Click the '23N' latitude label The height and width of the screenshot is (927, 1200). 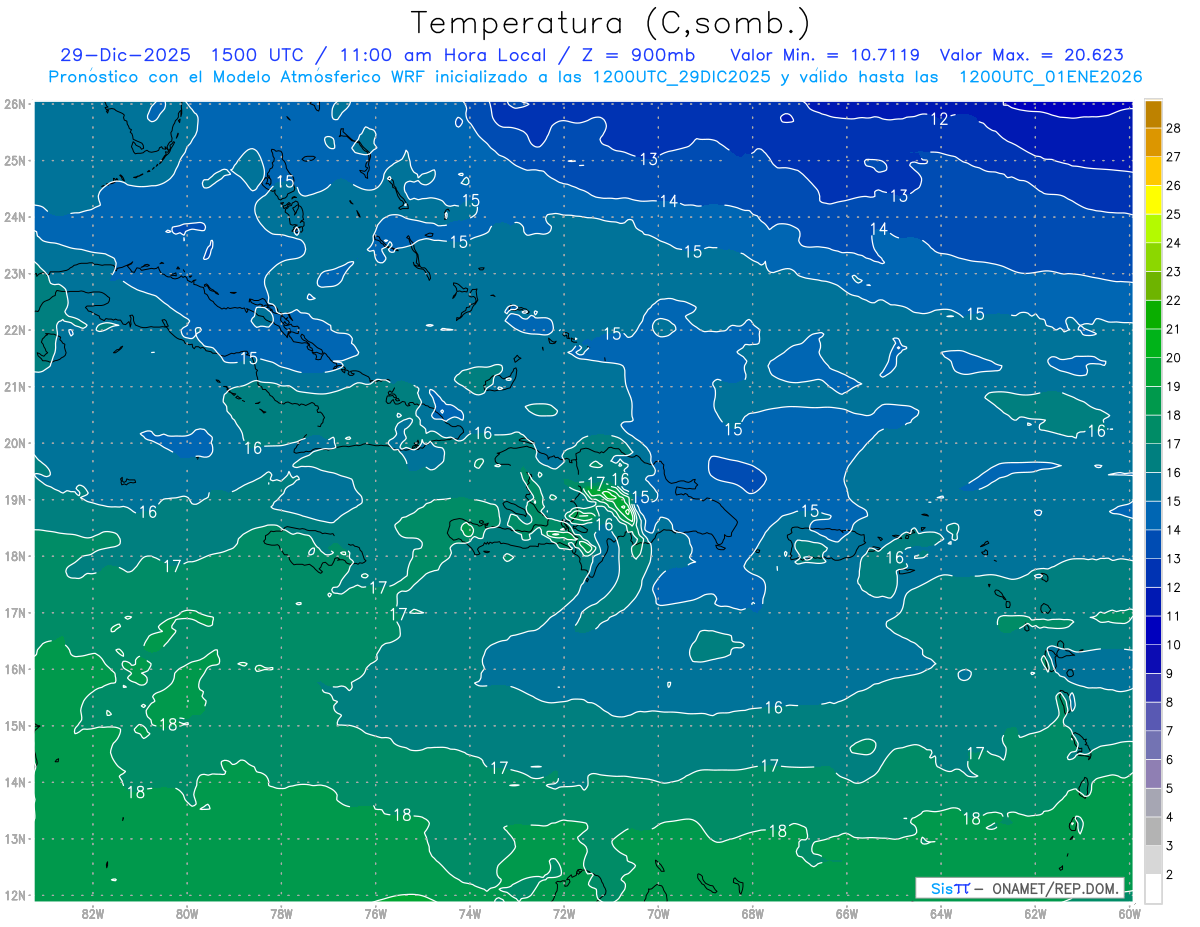pos(15,273)
